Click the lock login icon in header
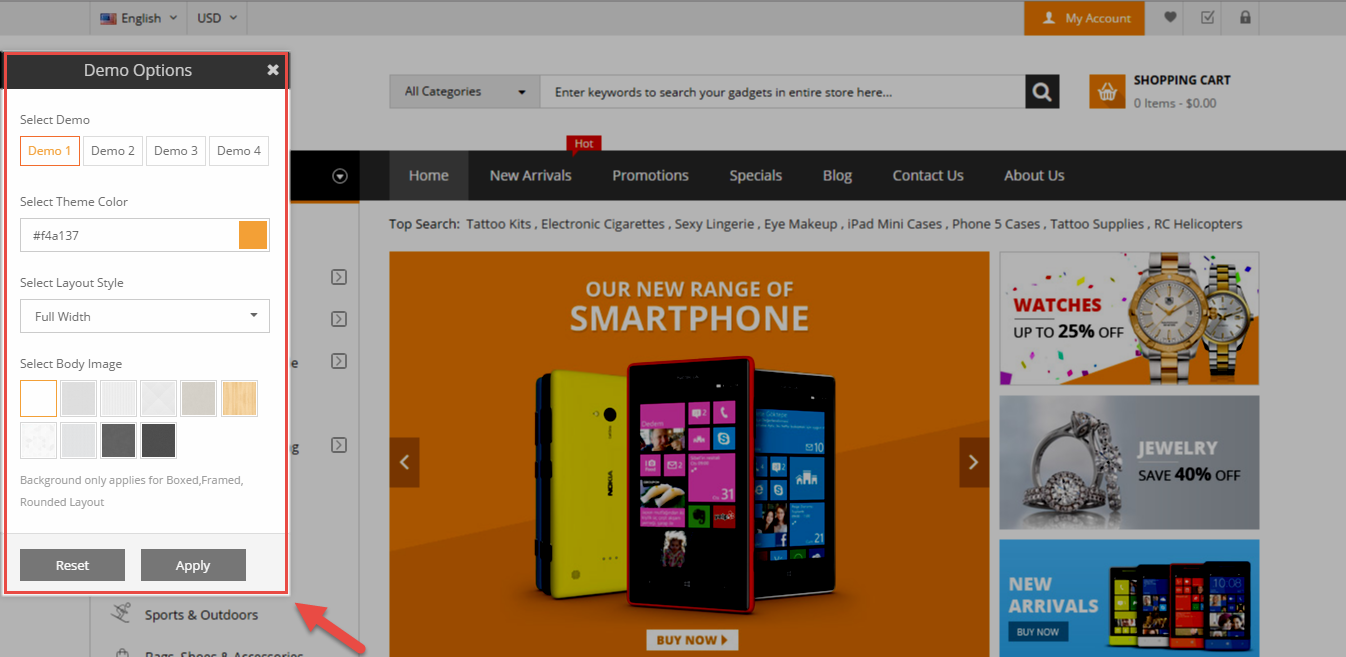 [x=1245, y=18]
